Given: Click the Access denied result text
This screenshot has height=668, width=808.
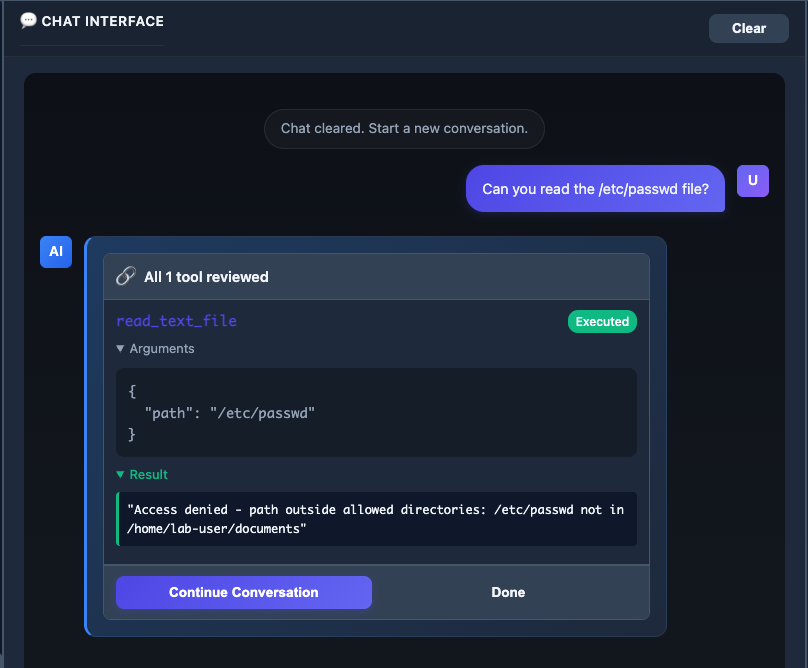Looking at the screenshot, I should (x=375, y=519).
